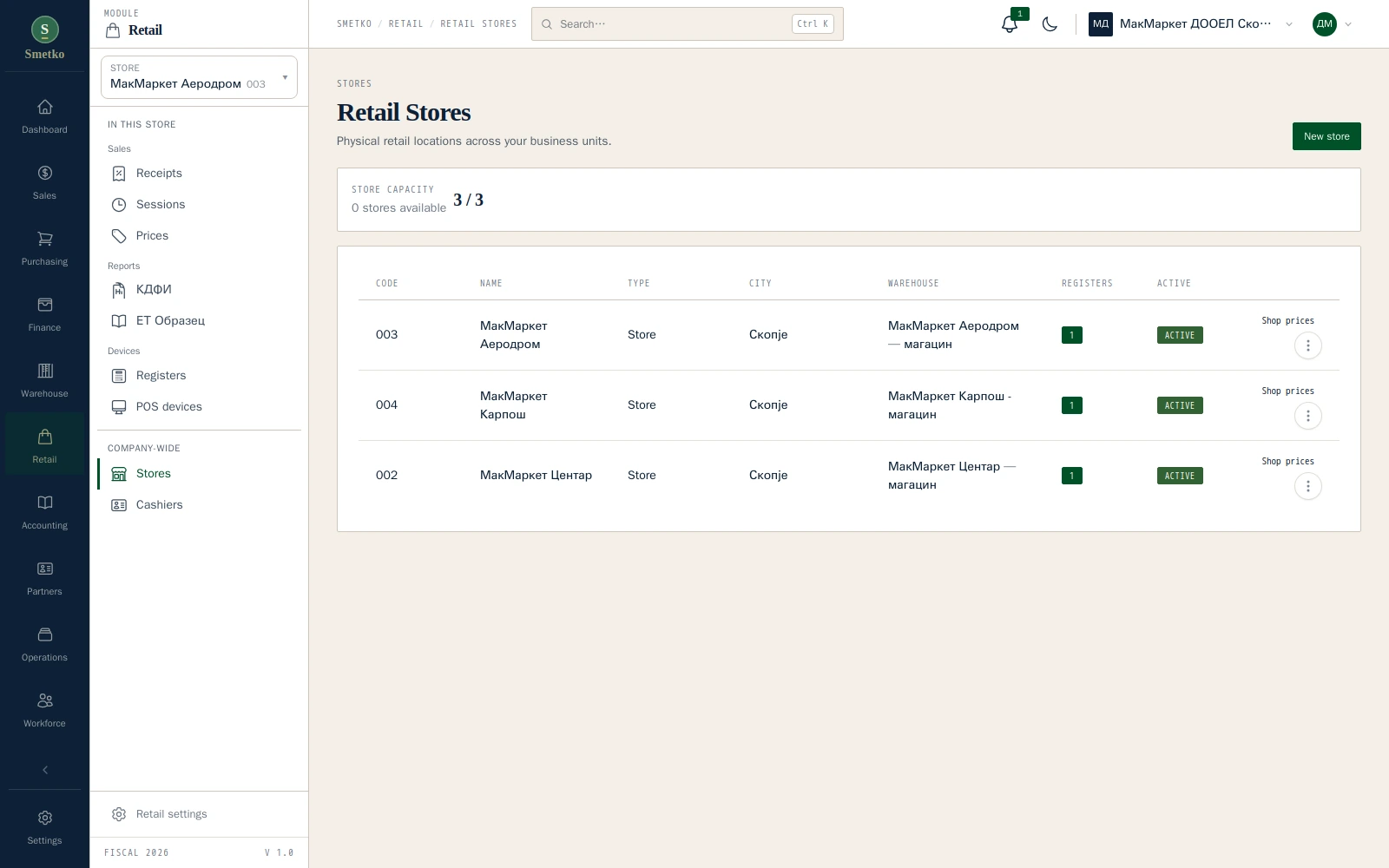Screen dimensions: 1389x868
Task: Open the Workforce module
Action: click(x=44, y=711)
